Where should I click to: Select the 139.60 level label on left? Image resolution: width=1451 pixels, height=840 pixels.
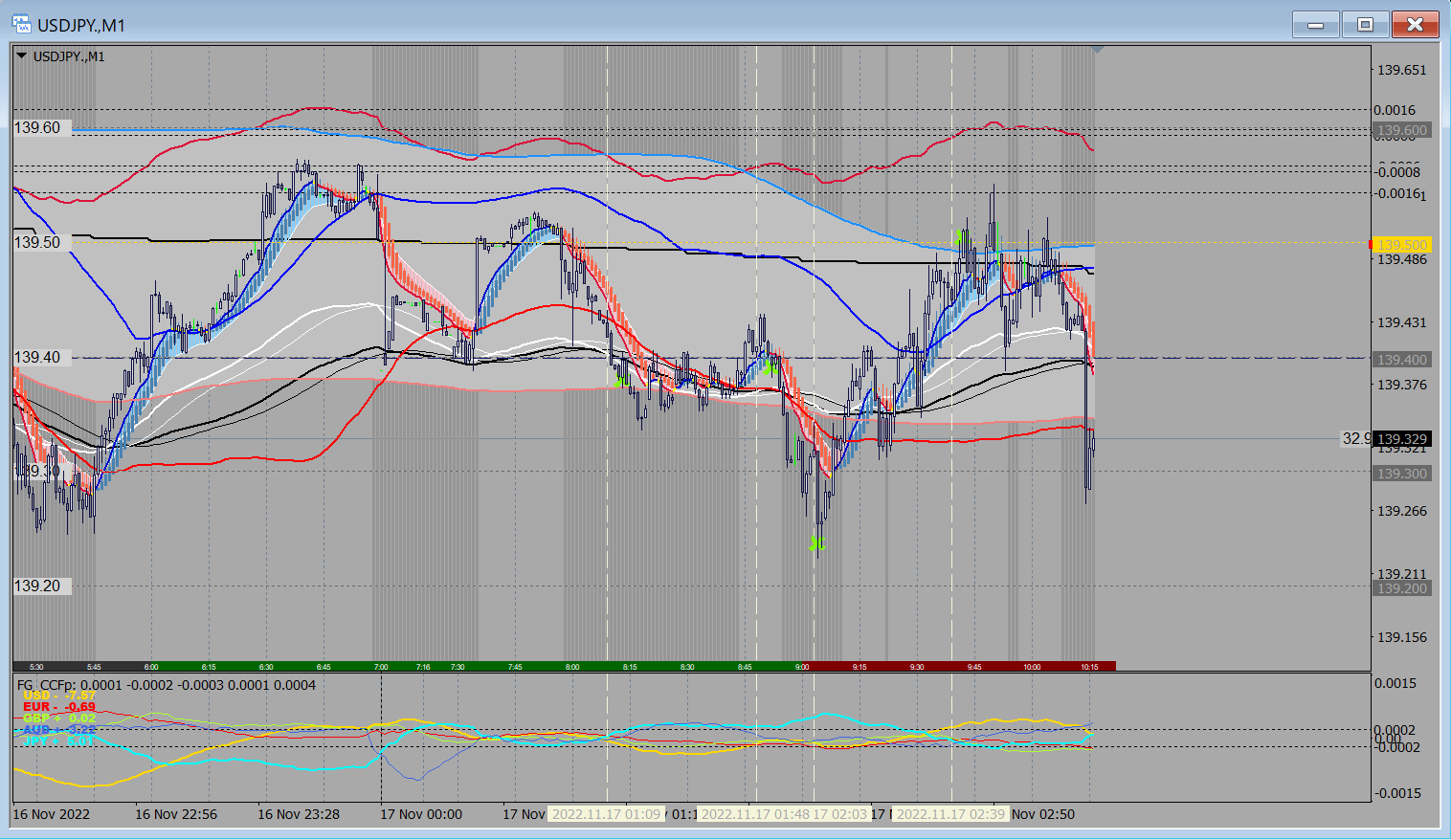(37, 128)
